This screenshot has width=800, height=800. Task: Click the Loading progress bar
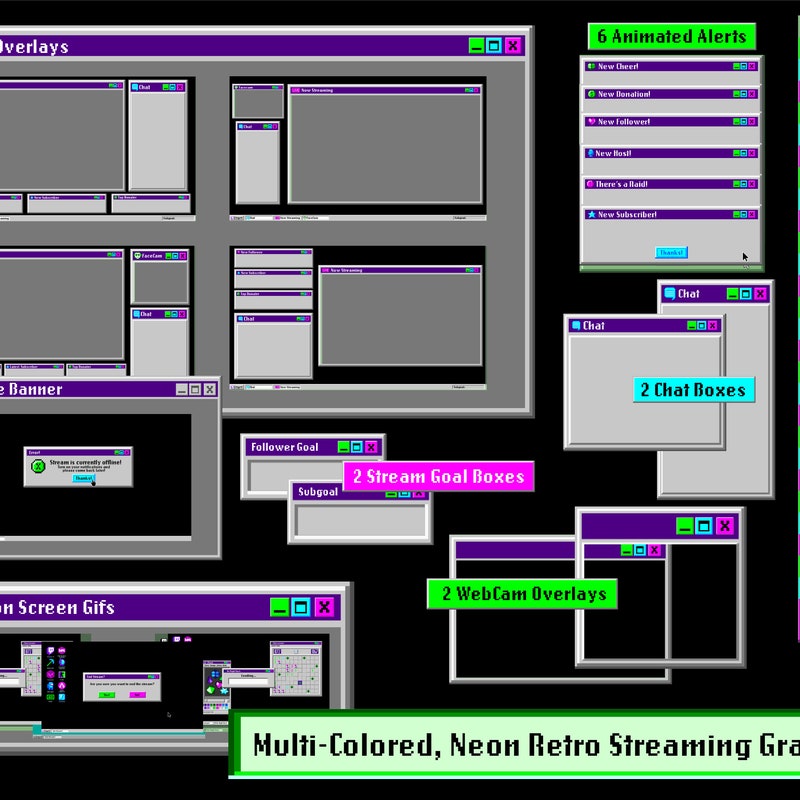(247, 681)
